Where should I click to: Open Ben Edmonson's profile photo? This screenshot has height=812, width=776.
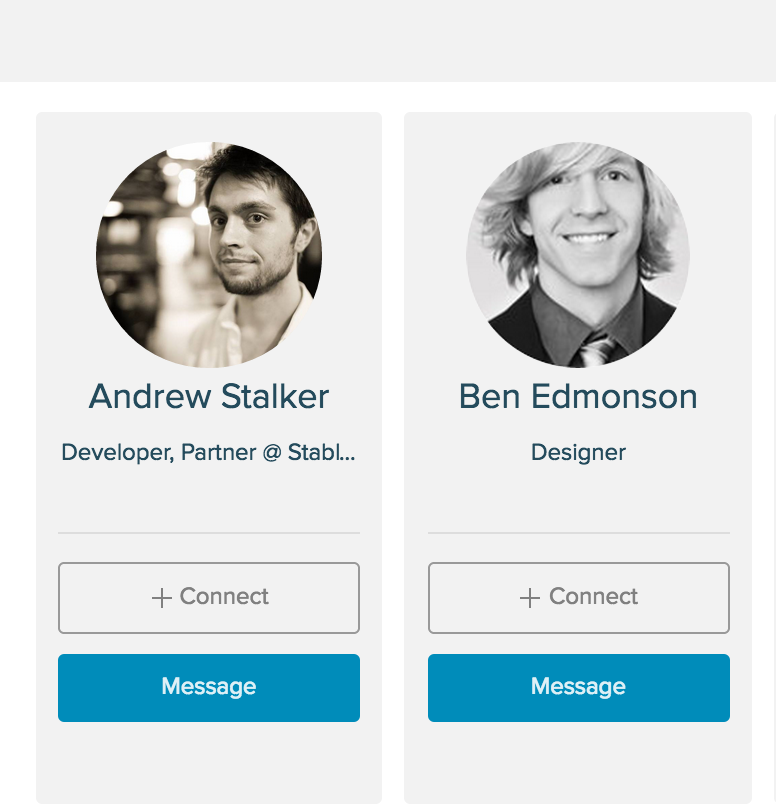578,254
